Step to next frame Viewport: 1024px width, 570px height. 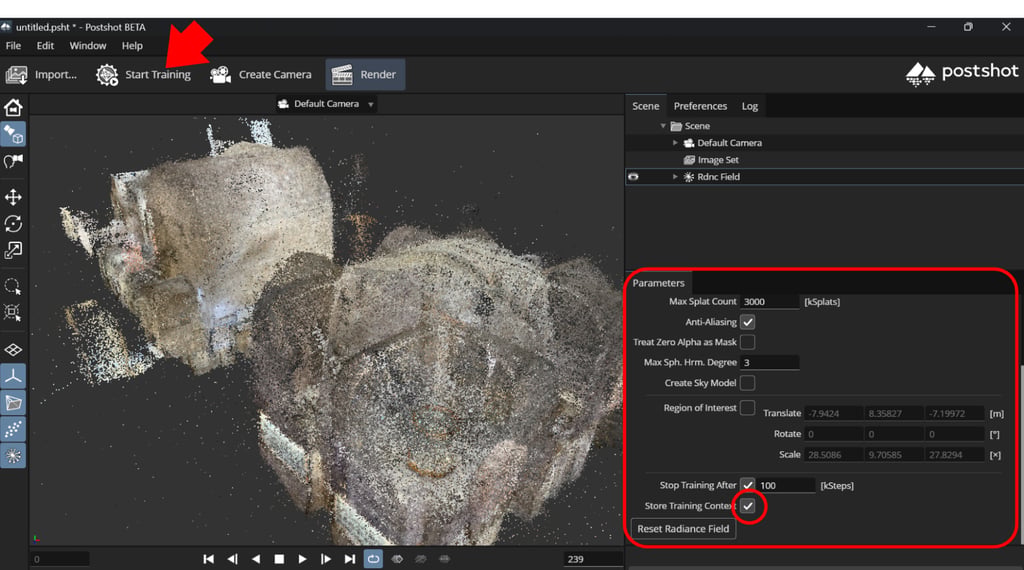[x=326, y=559]
